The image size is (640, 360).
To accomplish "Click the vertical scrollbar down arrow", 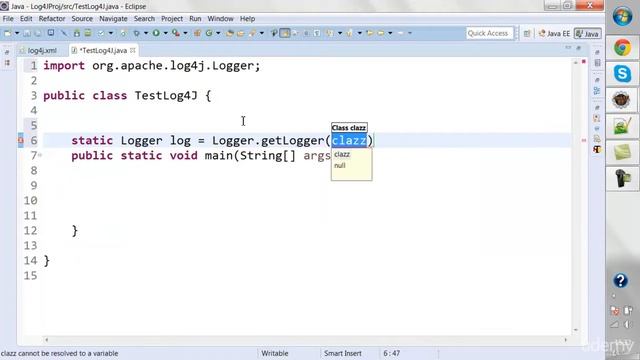I will click(576, 330).
